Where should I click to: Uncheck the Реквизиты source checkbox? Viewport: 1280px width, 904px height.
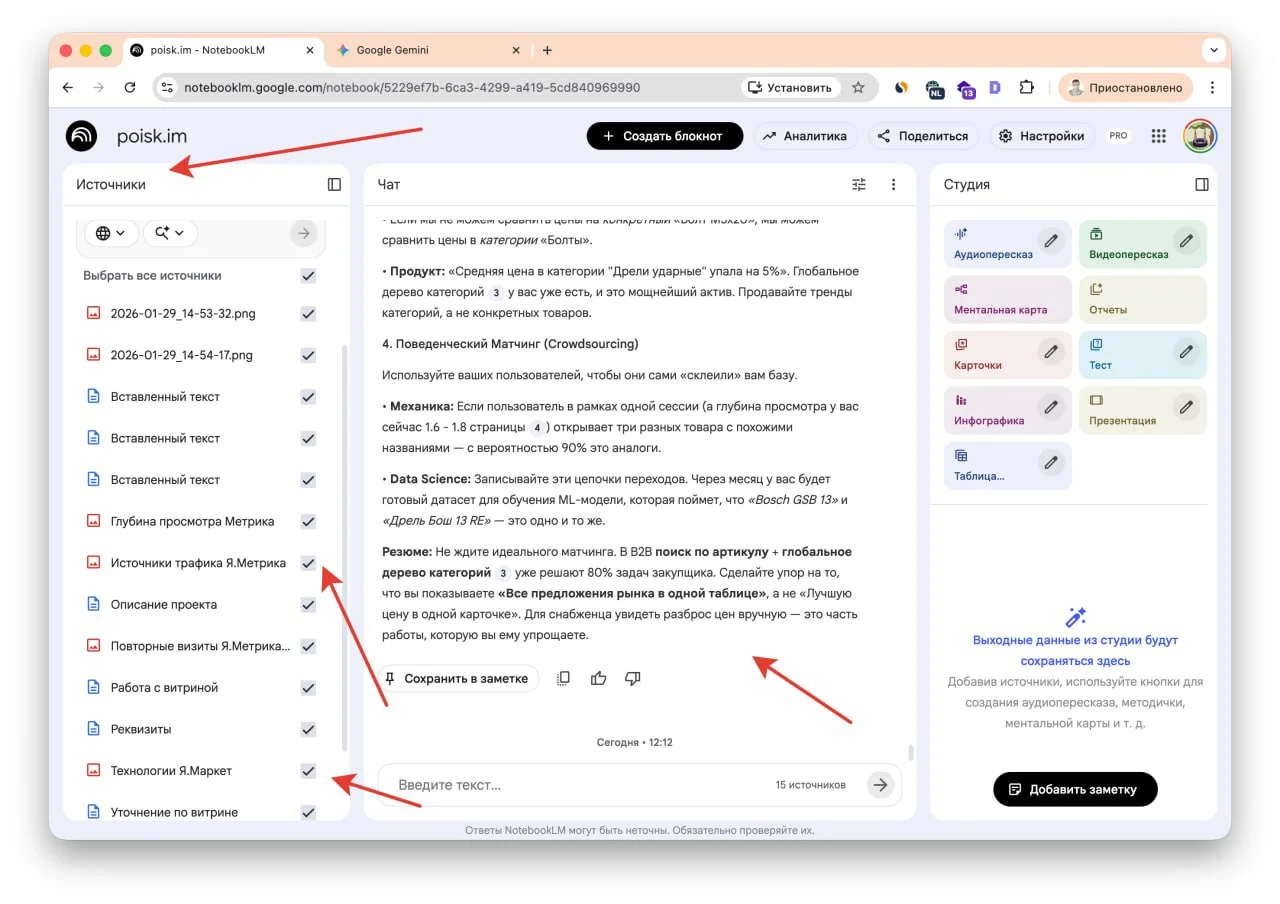point(308,729)
